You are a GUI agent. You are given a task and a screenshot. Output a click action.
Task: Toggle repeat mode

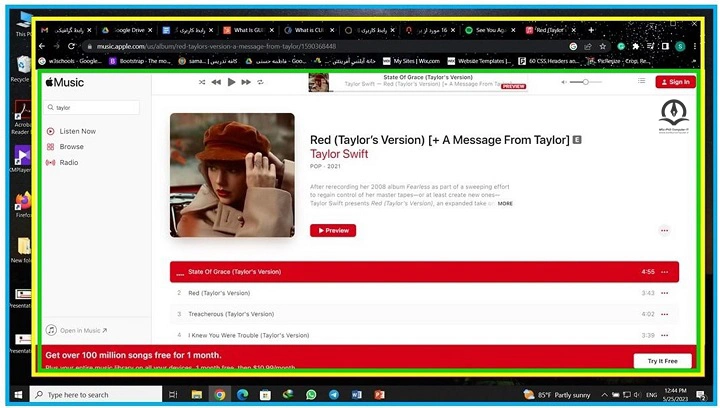click(260, 82)
